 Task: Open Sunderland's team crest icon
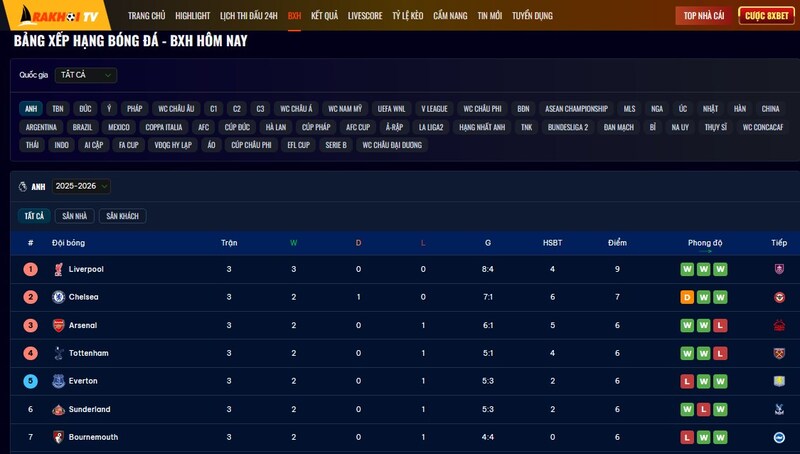click(59, 409)
